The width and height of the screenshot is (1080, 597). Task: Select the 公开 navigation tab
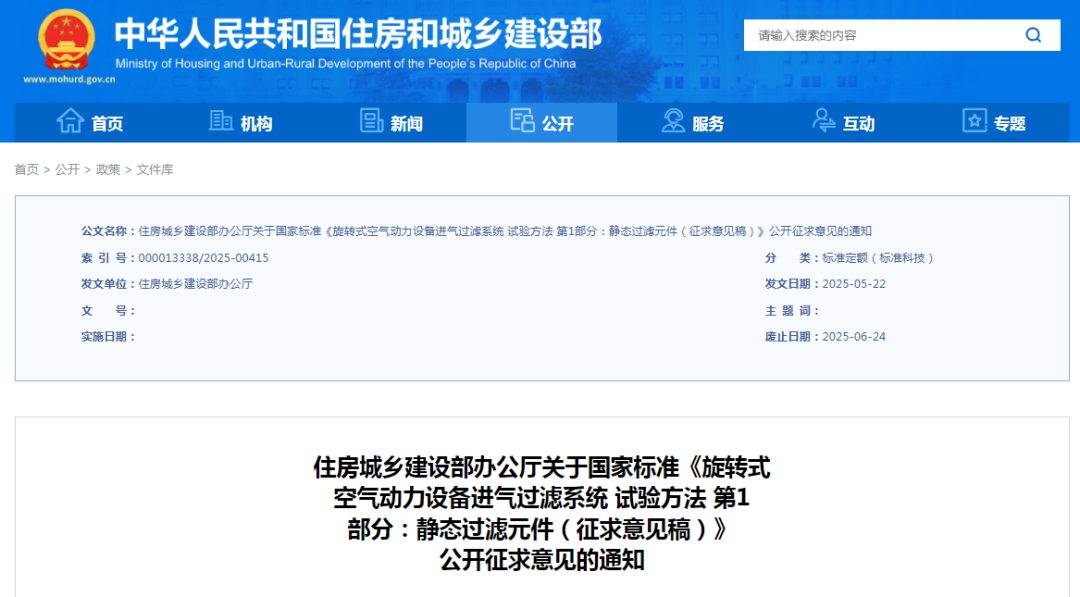541,123
